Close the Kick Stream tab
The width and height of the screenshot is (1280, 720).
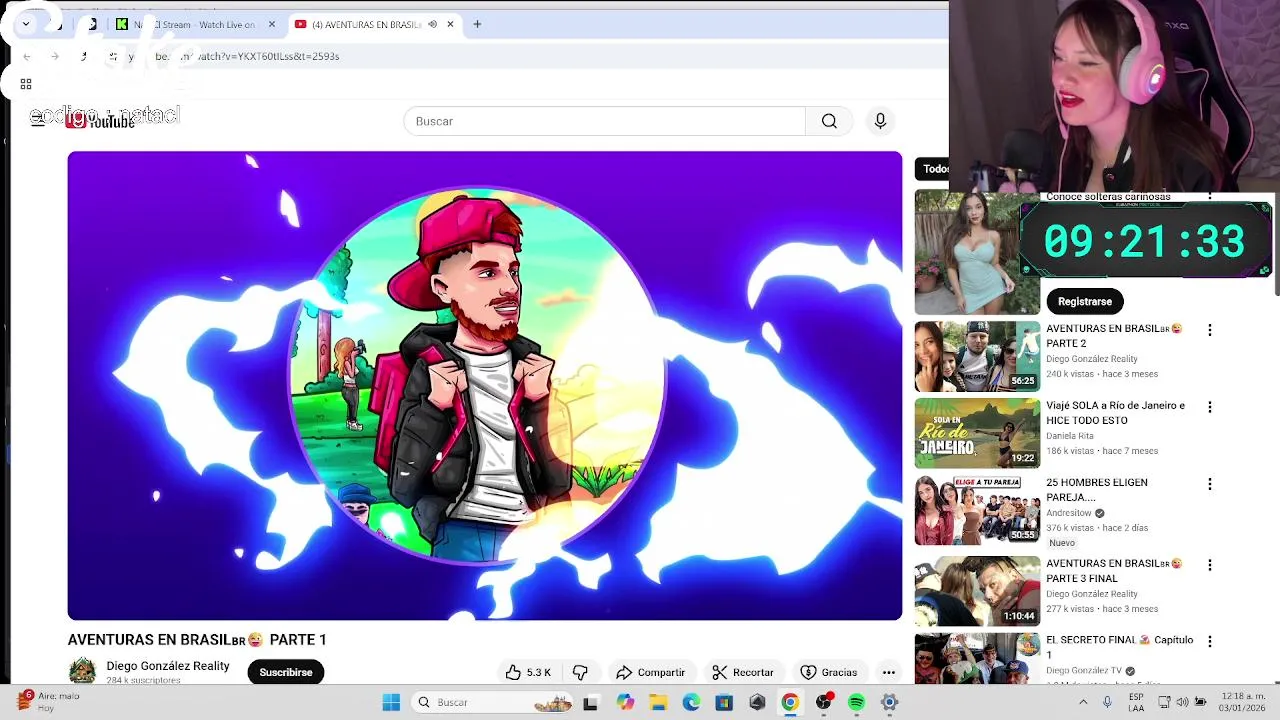tap(271, 24)
